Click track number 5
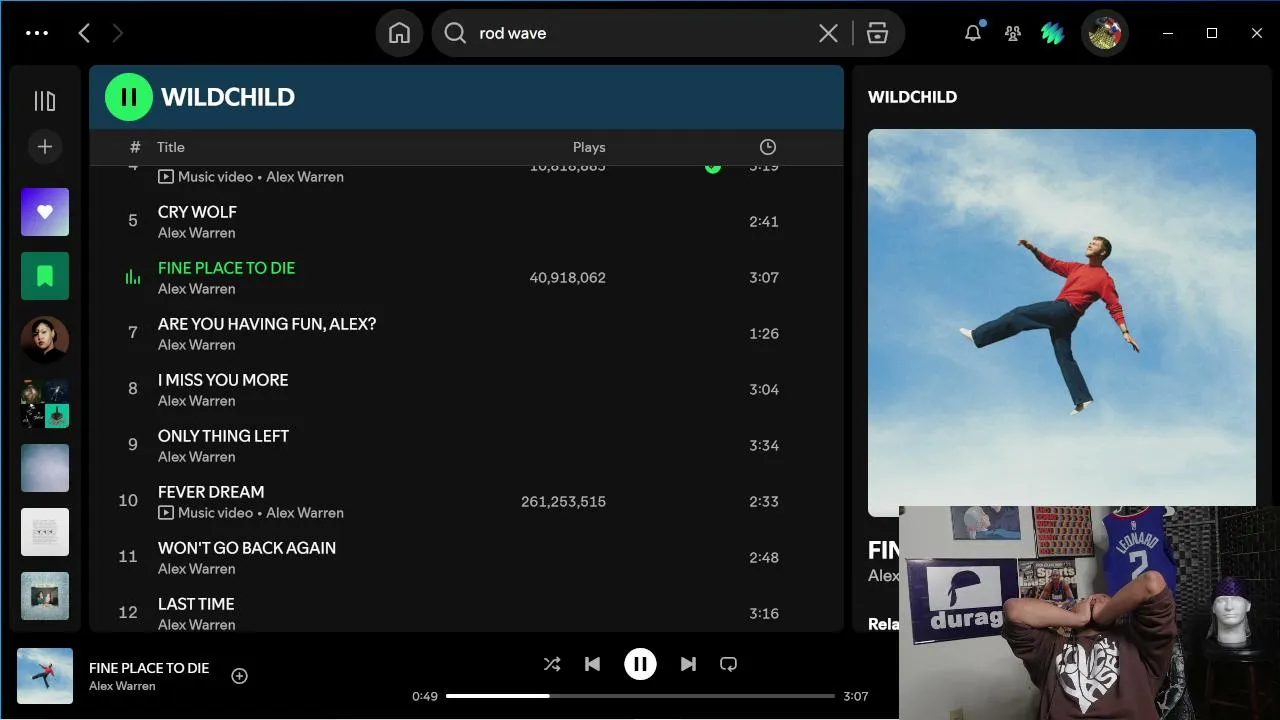 132,221
